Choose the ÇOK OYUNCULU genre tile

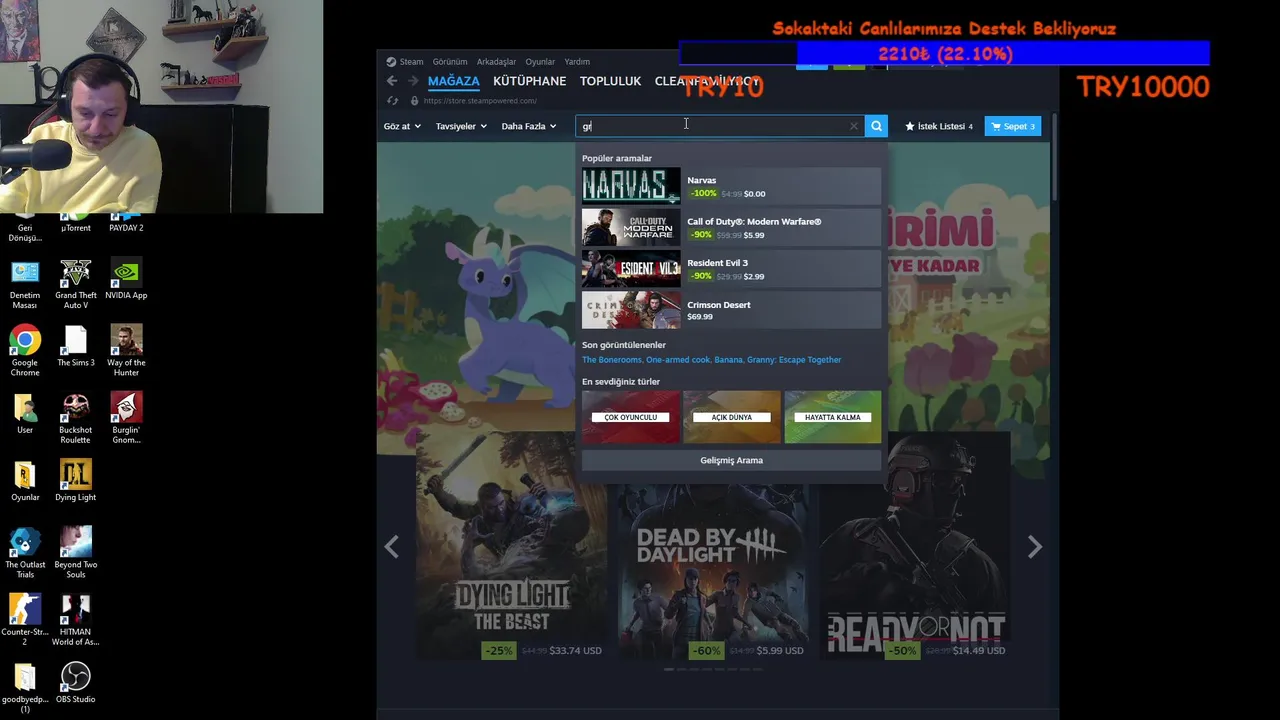click(631, 417)
